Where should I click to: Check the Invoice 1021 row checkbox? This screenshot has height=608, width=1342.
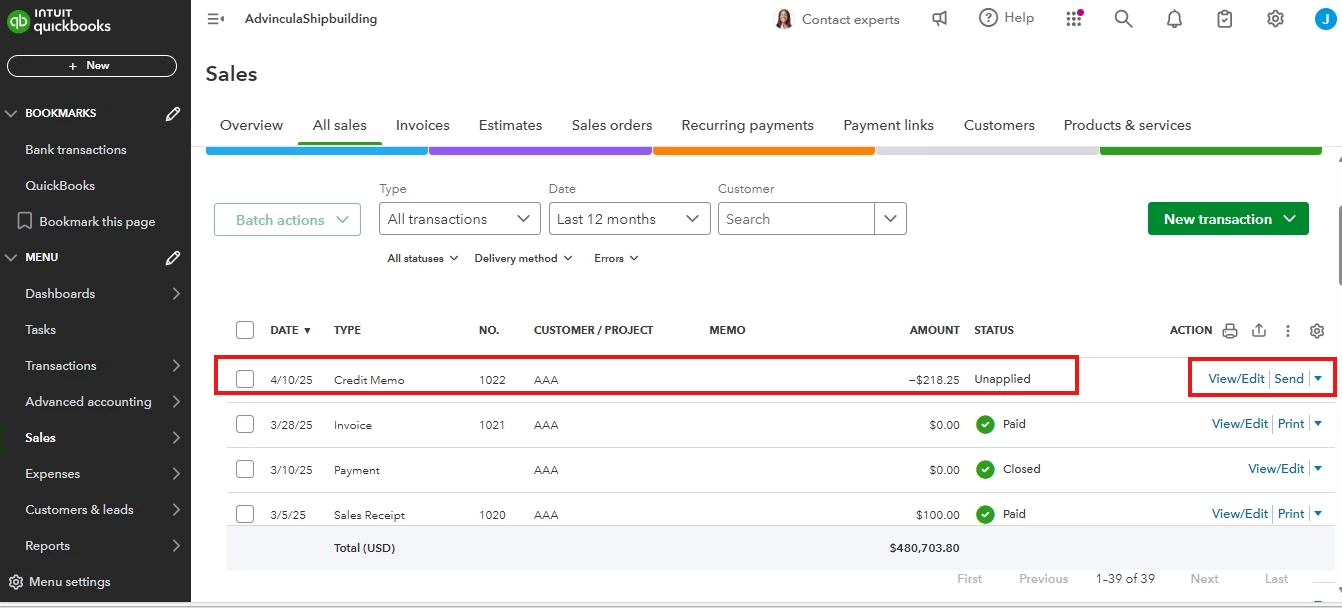tap(245, 424)
